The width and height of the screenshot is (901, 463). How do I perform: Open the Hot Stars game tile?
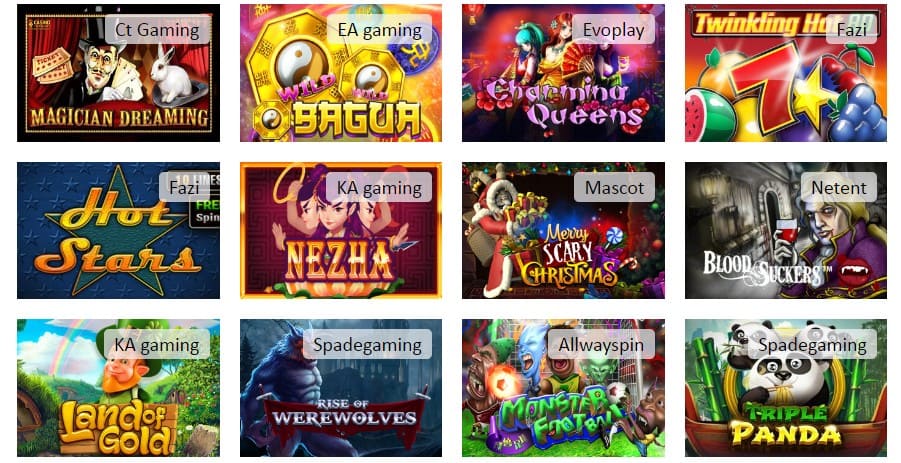point(118,230)
